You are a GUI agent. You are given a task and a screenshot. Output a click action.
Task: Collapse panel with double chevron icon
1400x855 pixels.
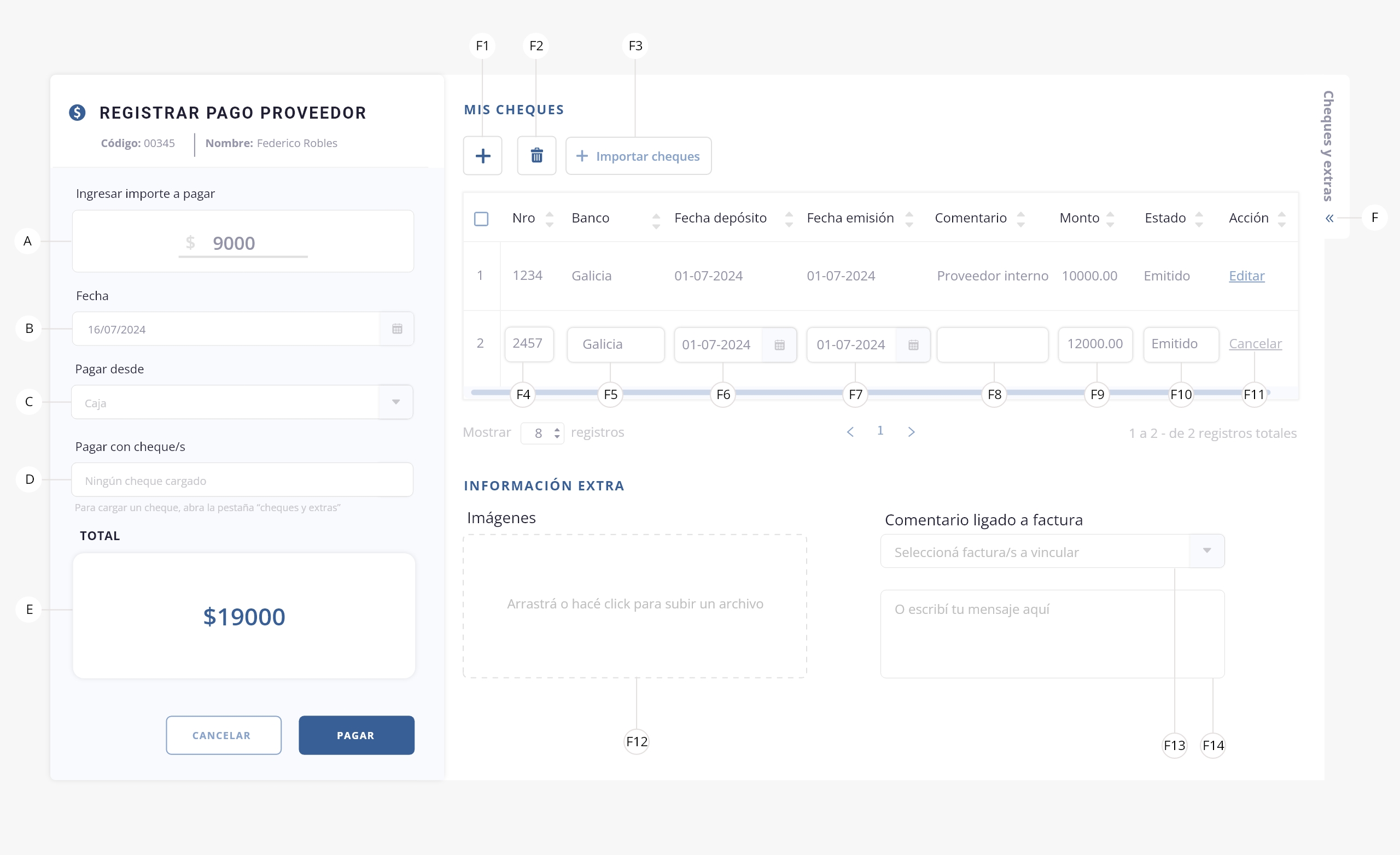point(1329,218)
